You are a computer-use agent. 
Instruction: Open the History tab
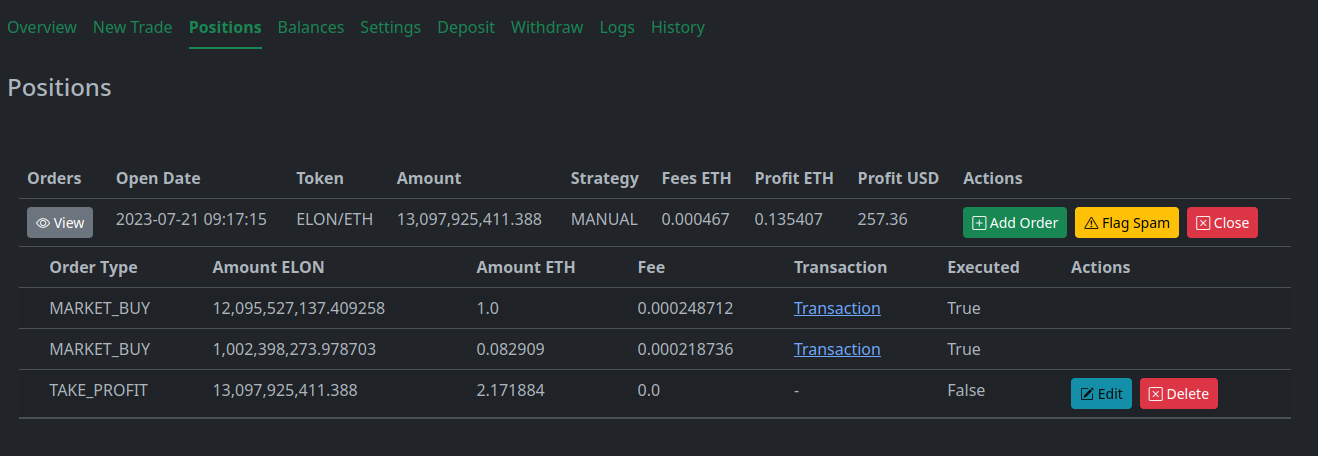point(678,27)
